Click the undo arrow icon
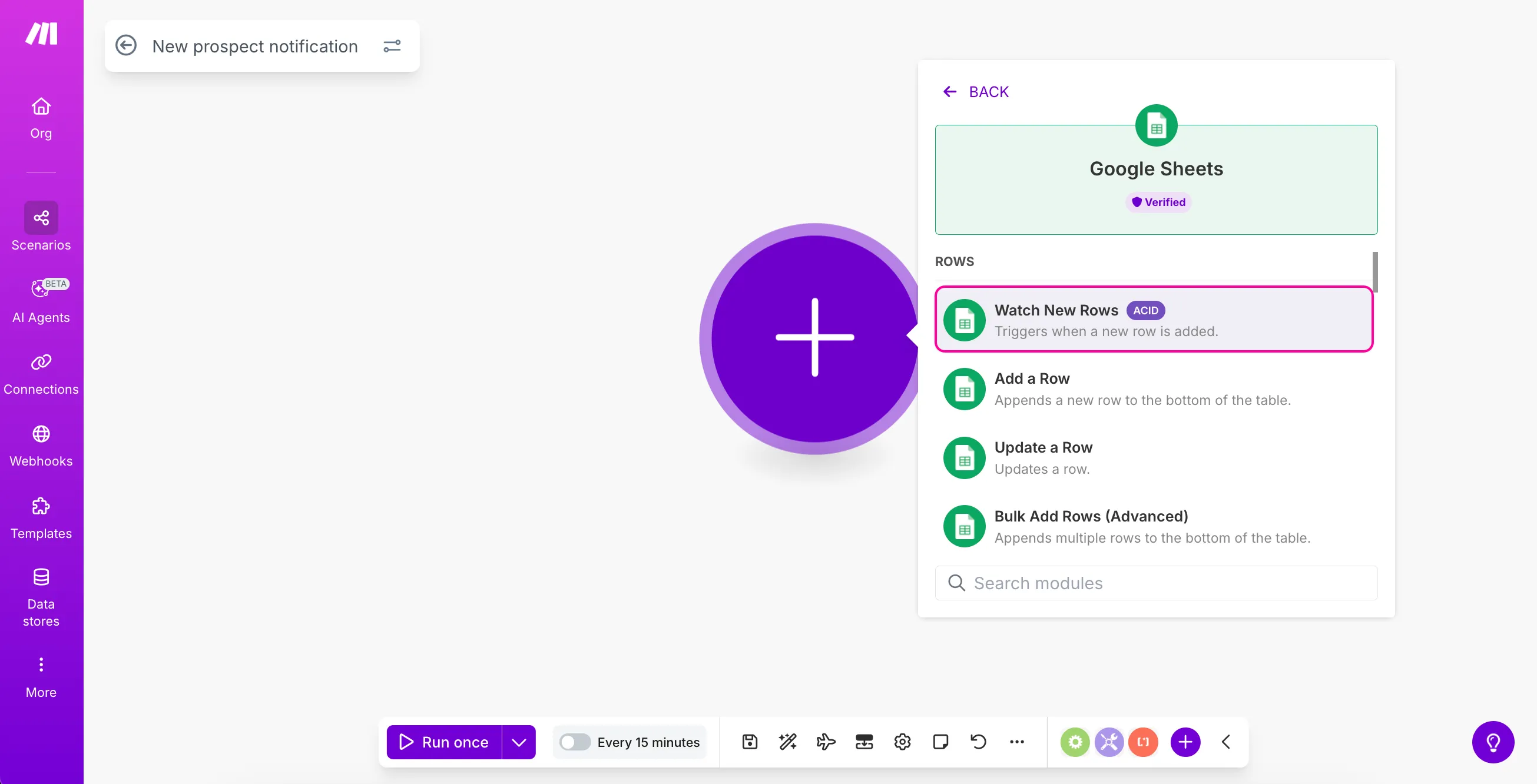 (979, 742)
